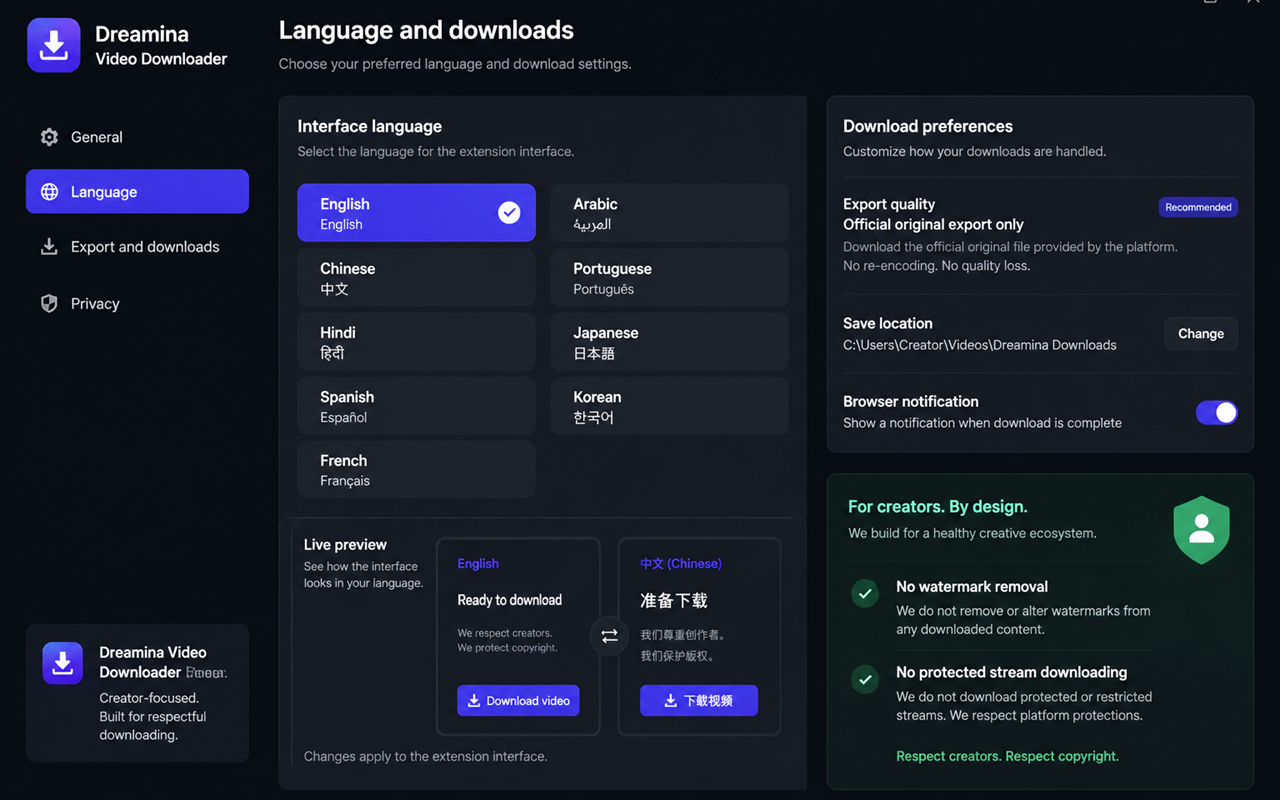Open the Language settings section
The image size is (1280, 800).
pos(137,192)
